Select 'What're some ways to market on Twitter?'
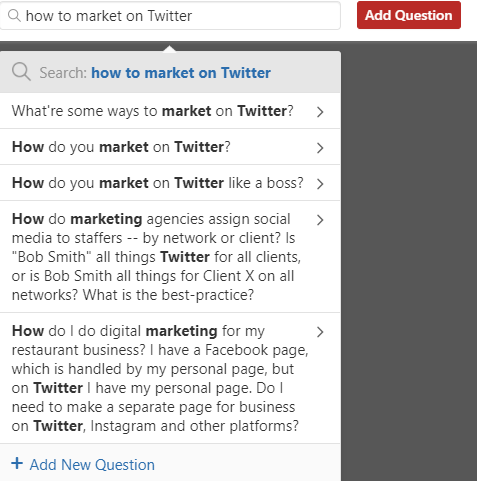The width and height of the screenshot is (477, 481). pyautogui.click(x=170, y=111)
